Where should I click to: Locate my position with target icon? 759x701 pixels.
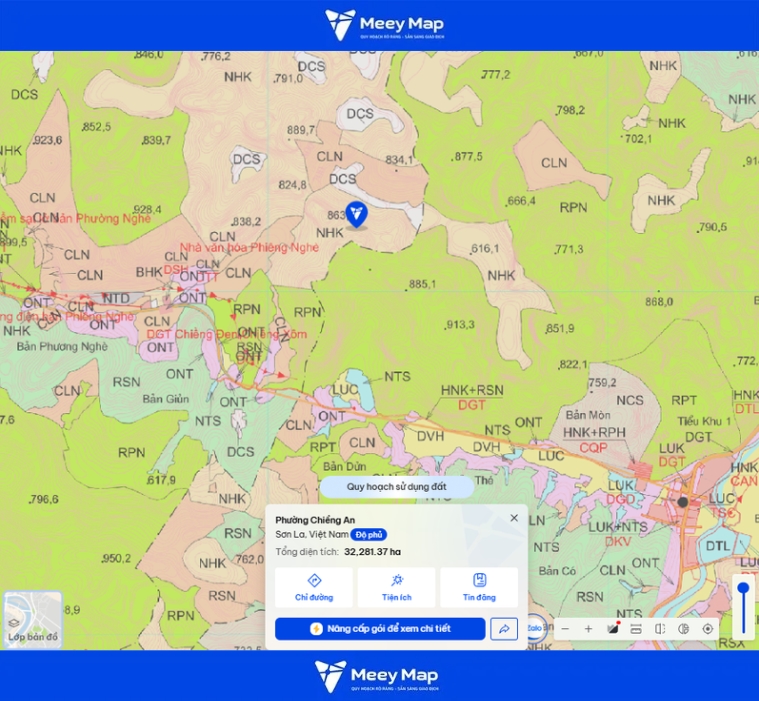point(708,629)
